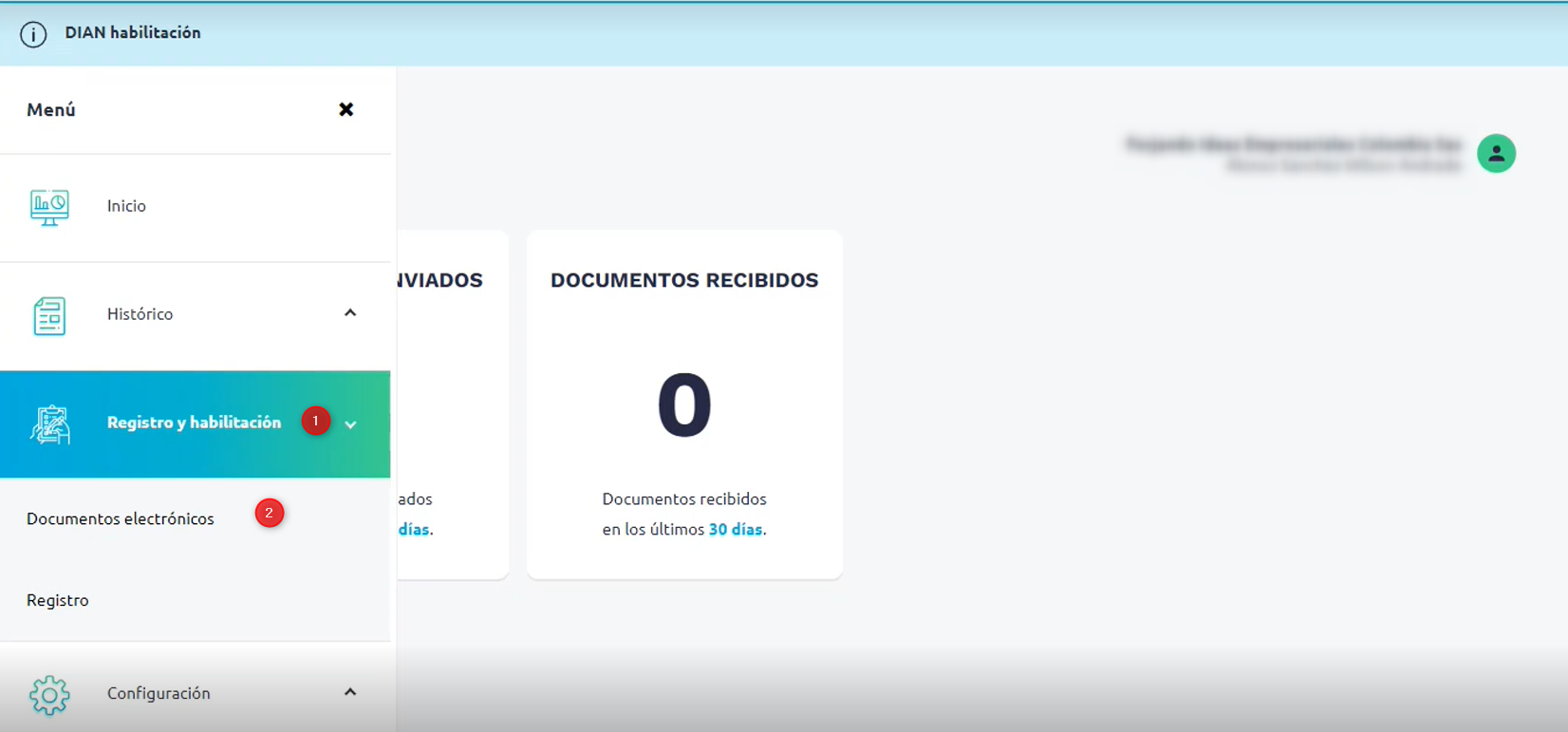Click the DOCUMENTOS RECIBIDOS card title

coord(684,280)
